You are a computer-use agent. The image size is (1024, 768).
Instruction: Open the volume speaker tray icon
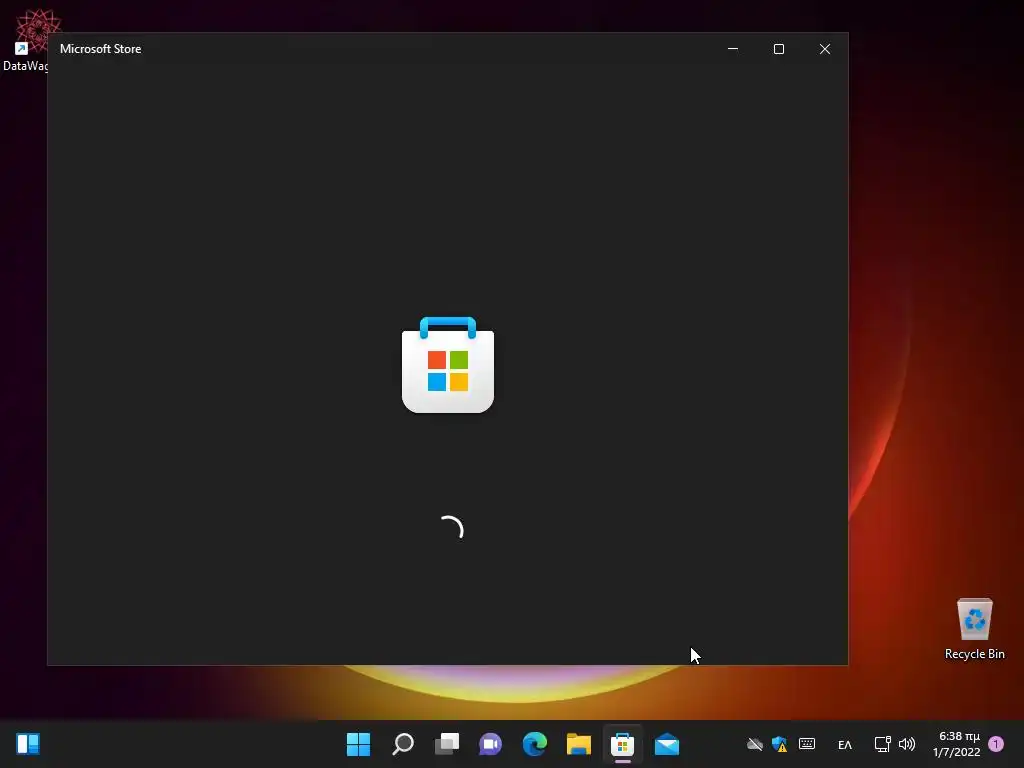[x=907, y=744]
